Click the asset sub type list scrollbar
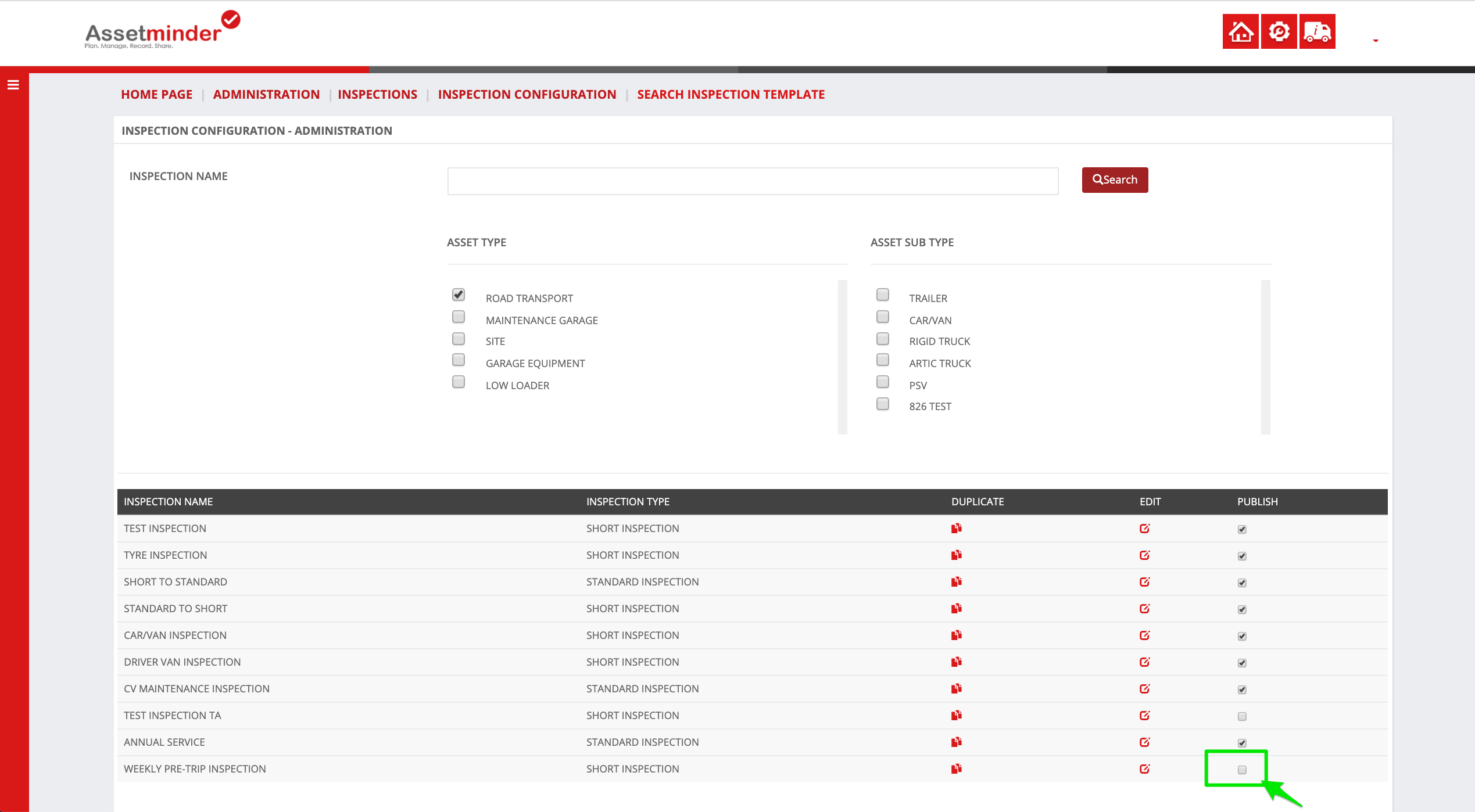 point(1265,357)
